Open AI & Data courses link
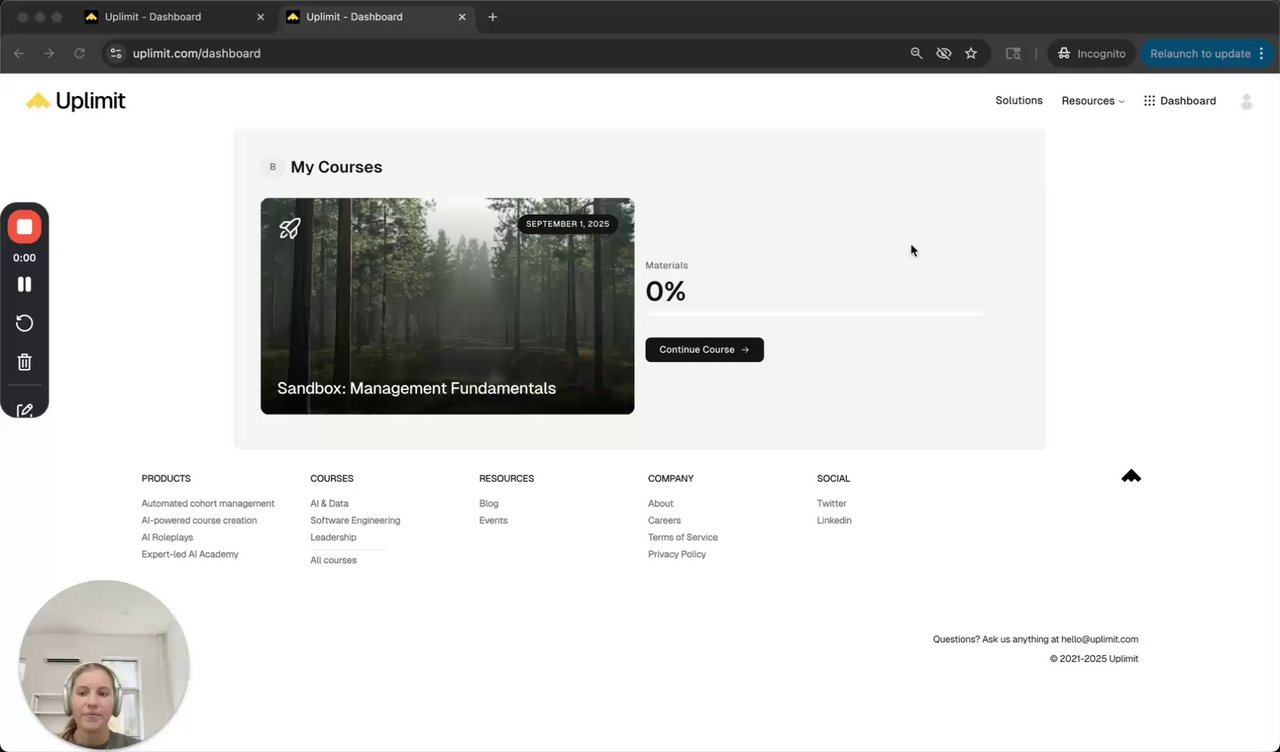Viewport: 1280px width, 752px height. [x=329, y=504]
